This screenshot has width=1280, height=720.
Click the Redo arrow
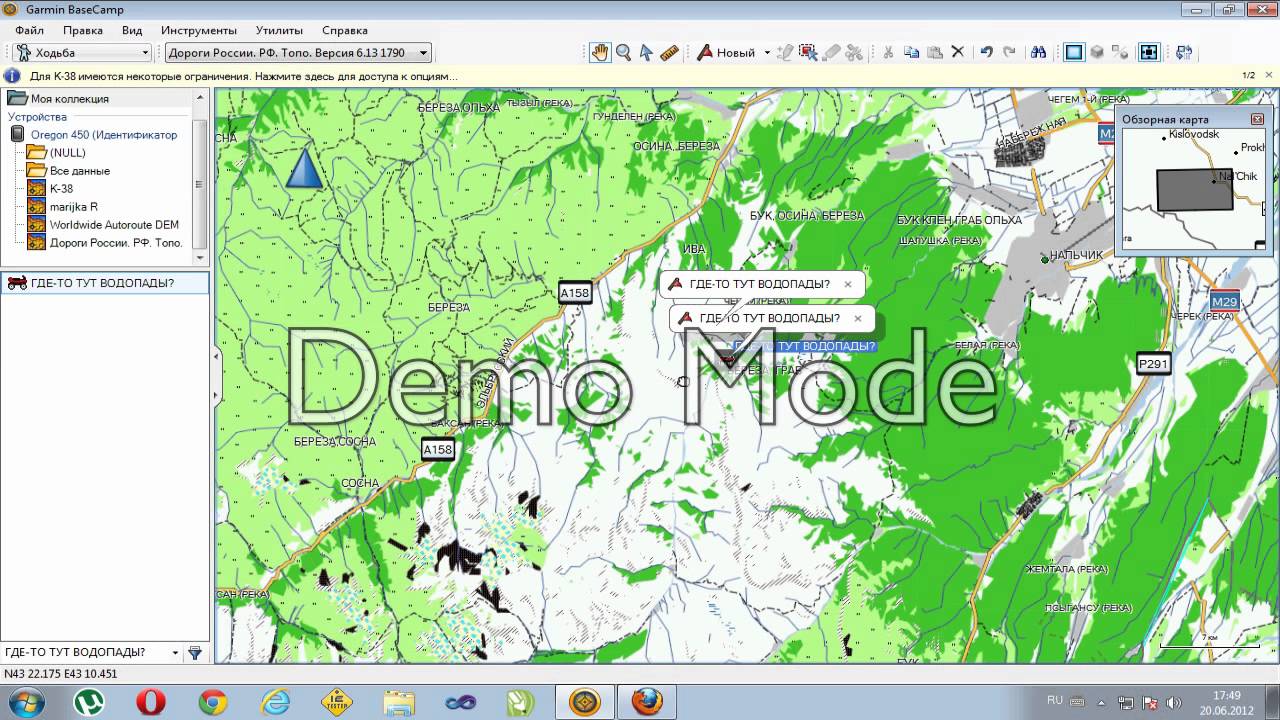(x=1009, y=52)
